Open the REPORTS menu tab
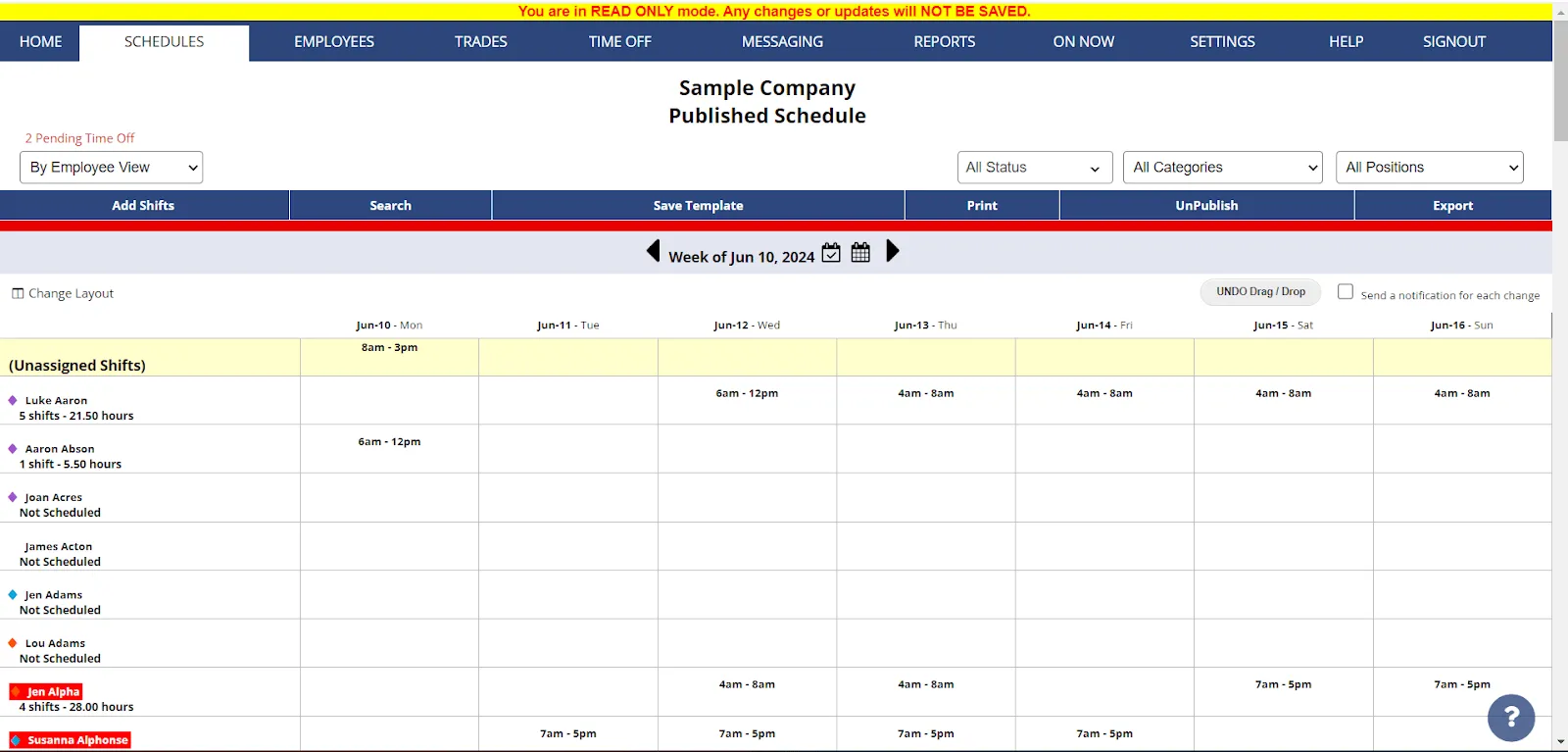 [x=945, y=42]
